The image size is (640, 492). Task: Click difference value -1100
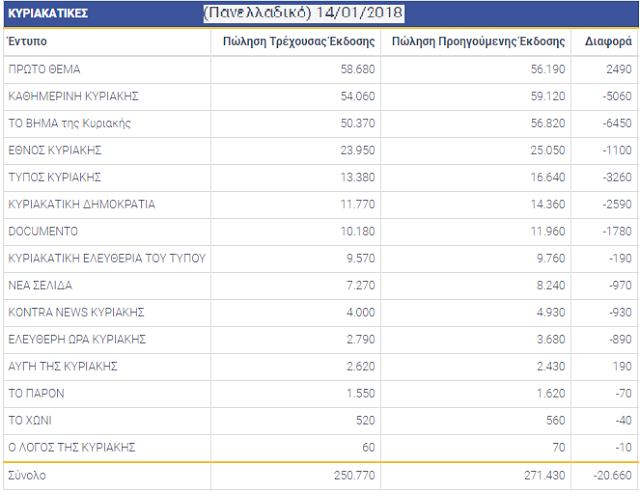617,150
